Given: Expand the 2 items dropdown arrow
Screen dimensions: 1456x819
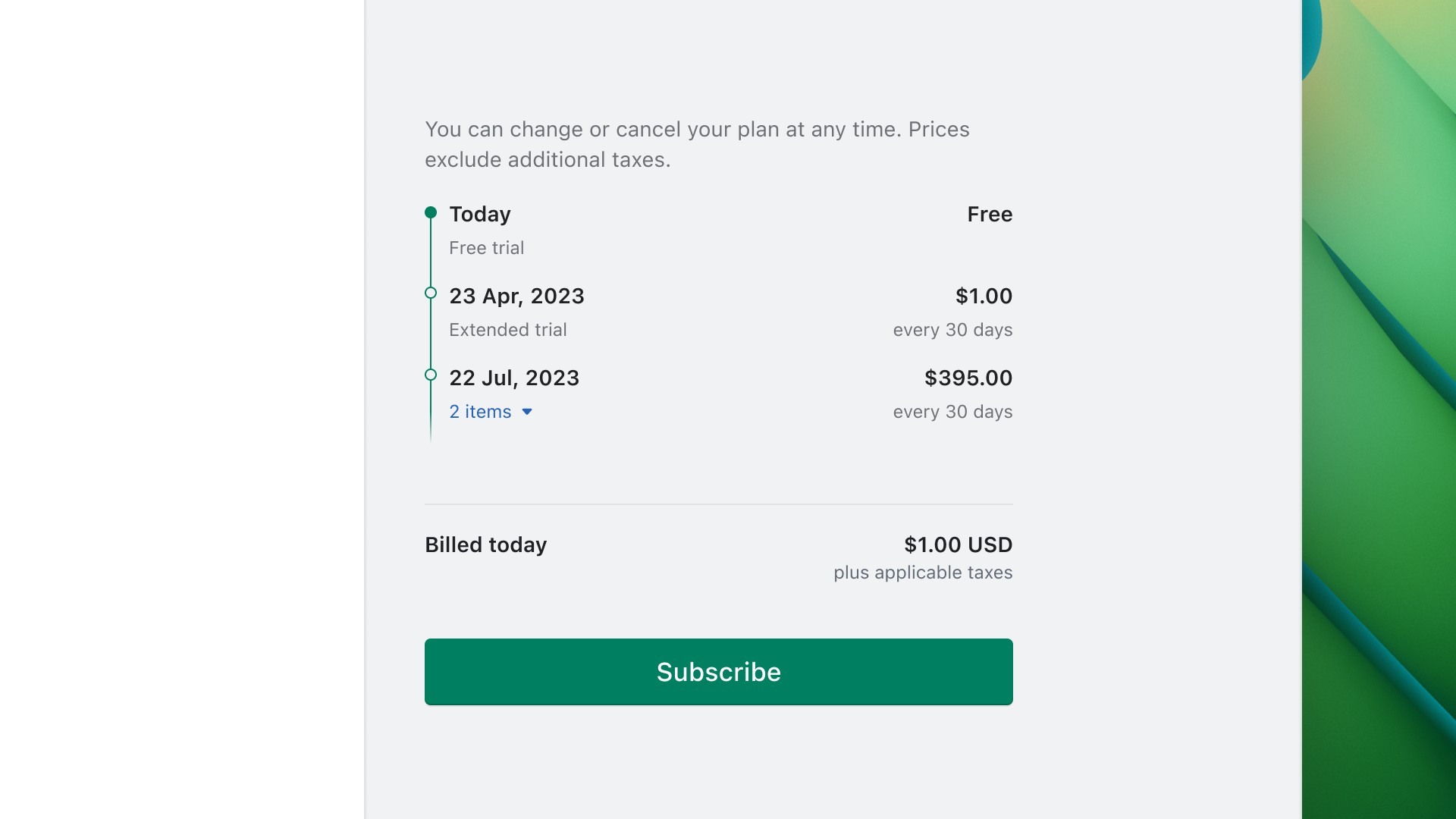Looking at the screenshot, I should pyautogui.click(x=527, y=412).
